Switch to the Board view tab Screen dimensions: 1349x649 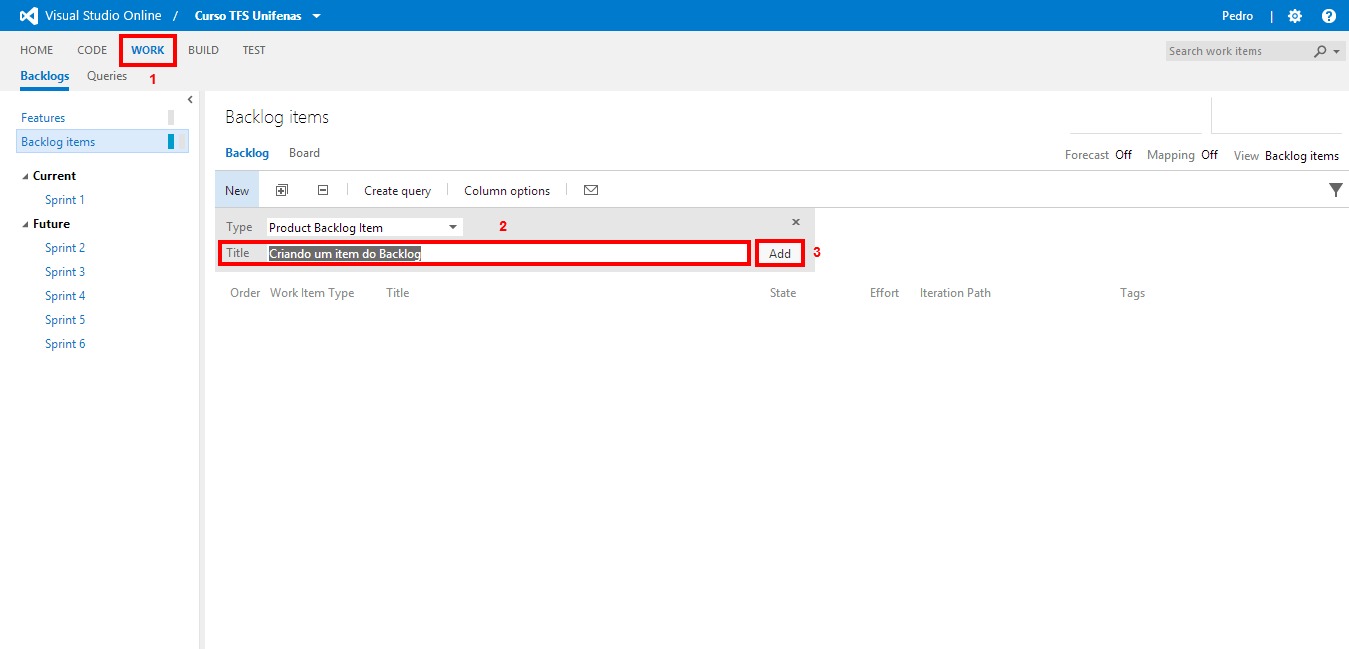pos(304,153)
